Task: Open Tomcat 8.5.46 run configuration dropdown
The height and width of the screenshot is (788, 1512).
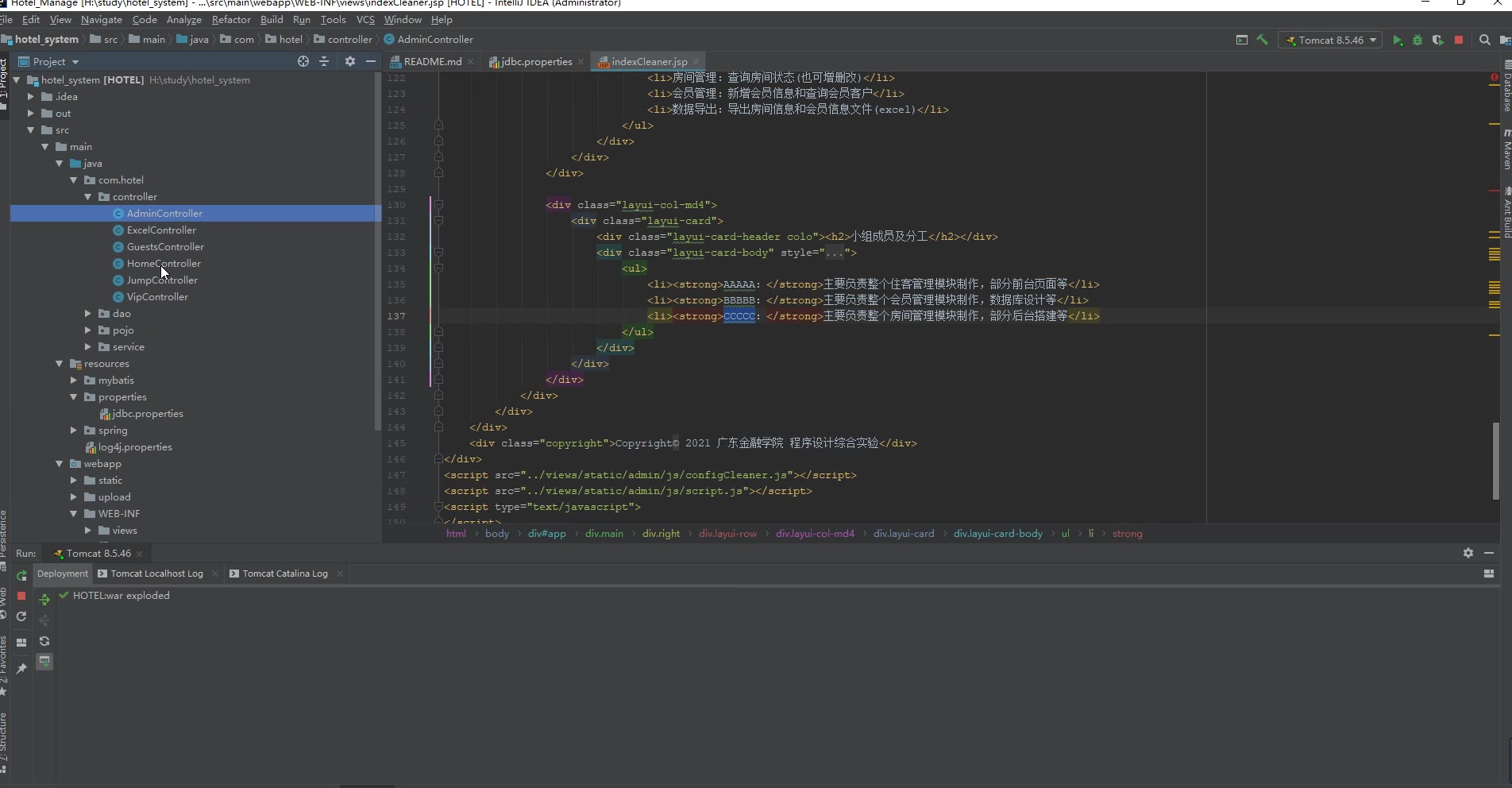Action: click(1331, 40)
